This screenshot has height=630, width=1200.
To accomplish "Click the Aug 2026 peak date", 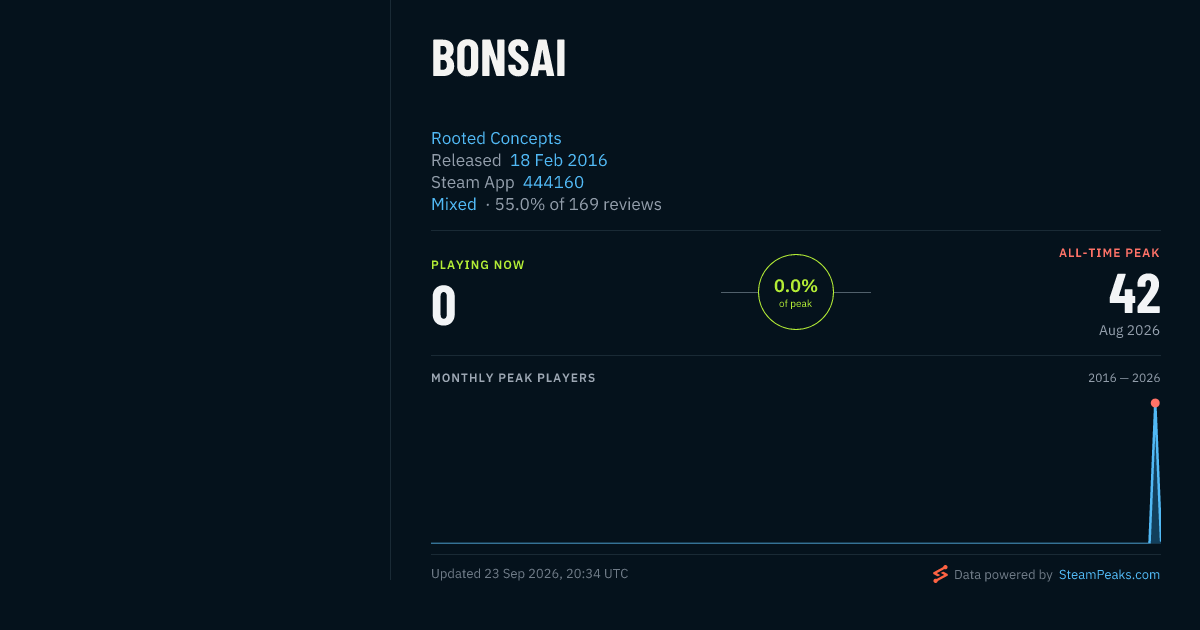I will (x=1129, y=330).
